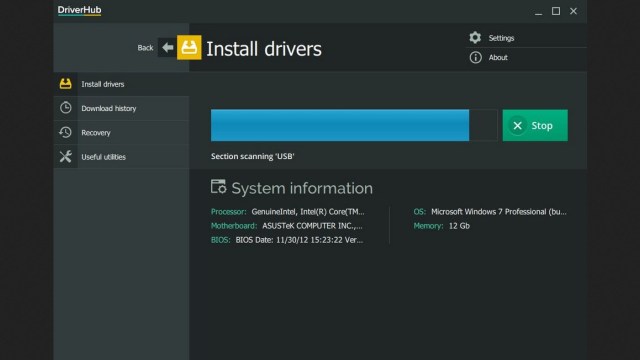640x360 pixels.
Task: Open Useful utilities section
Action: [121, 157]
